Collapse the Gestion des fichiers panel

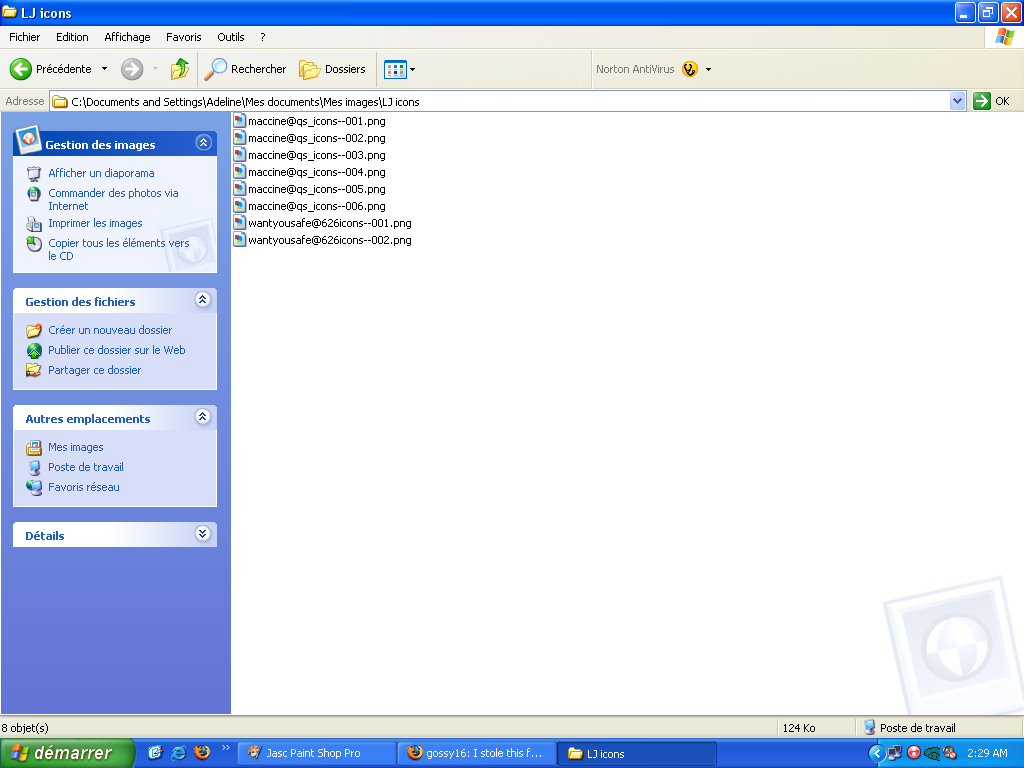click(x=203, y=300)
